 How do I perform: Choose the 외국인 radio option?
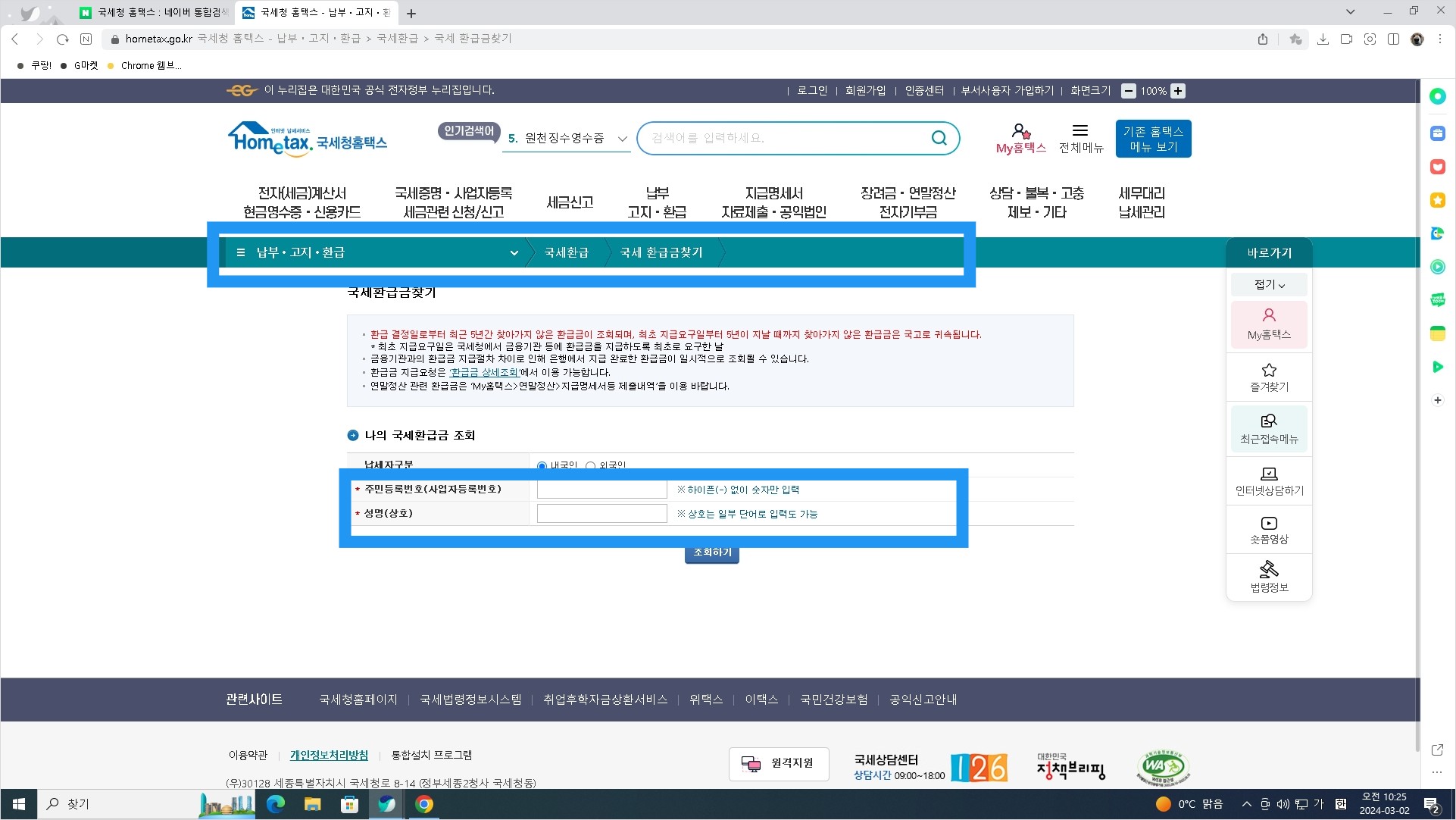click(591, 465)
